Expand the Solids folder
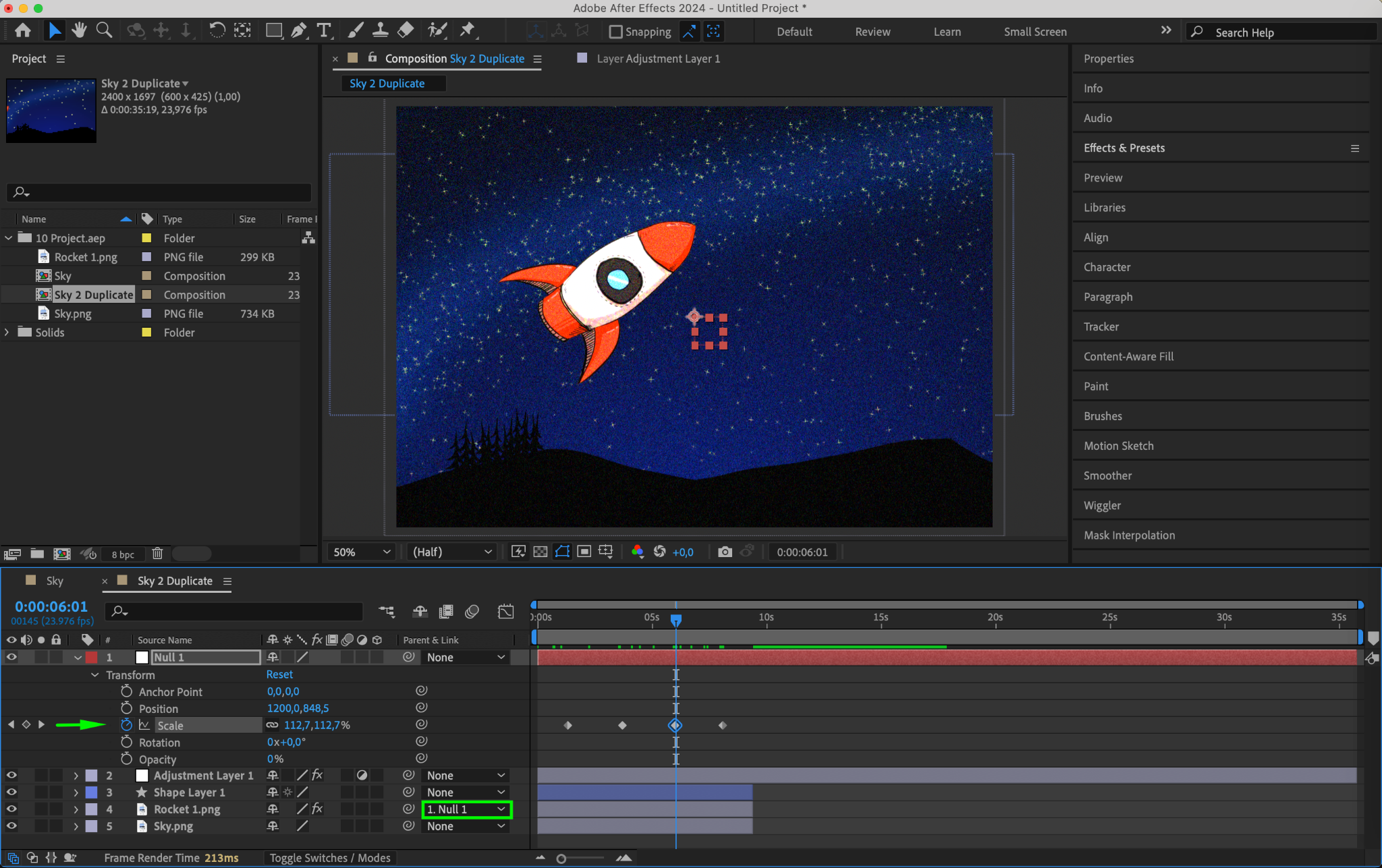The image size is (1382, 868). coord(7,332)
